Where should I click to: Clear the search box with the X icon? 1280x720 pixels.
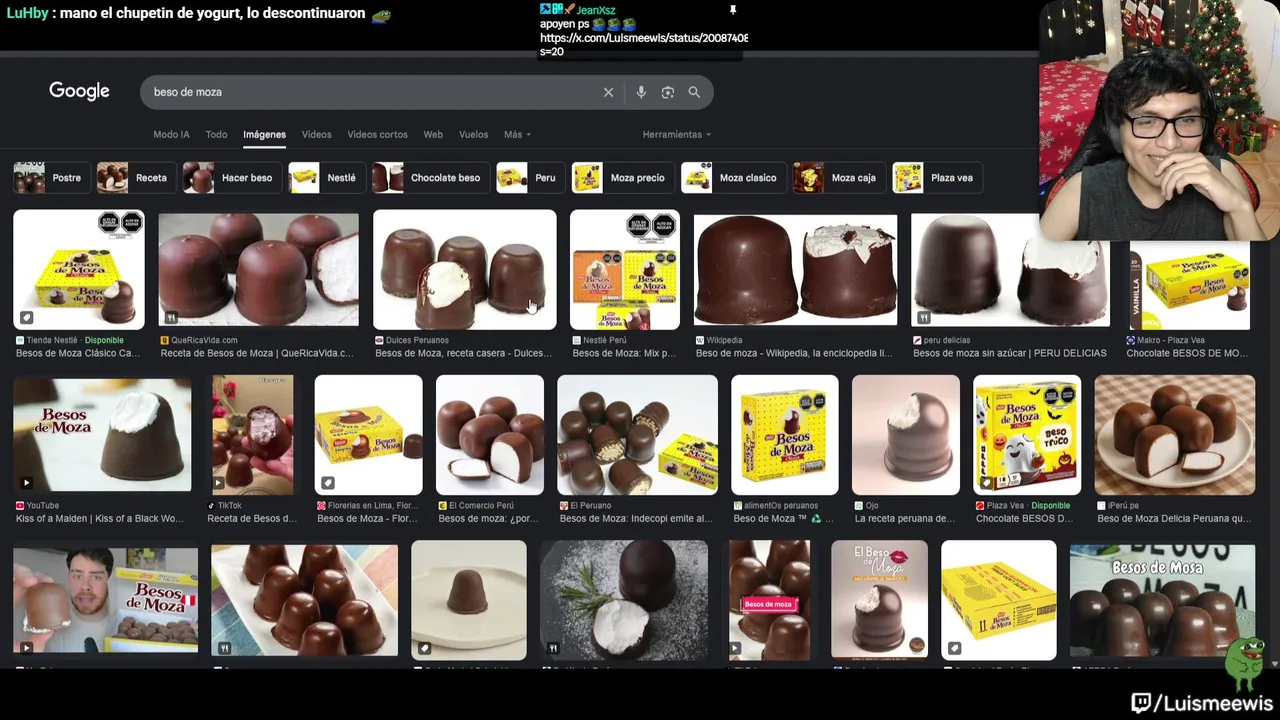pyautogui.click(x=608, y=92)
